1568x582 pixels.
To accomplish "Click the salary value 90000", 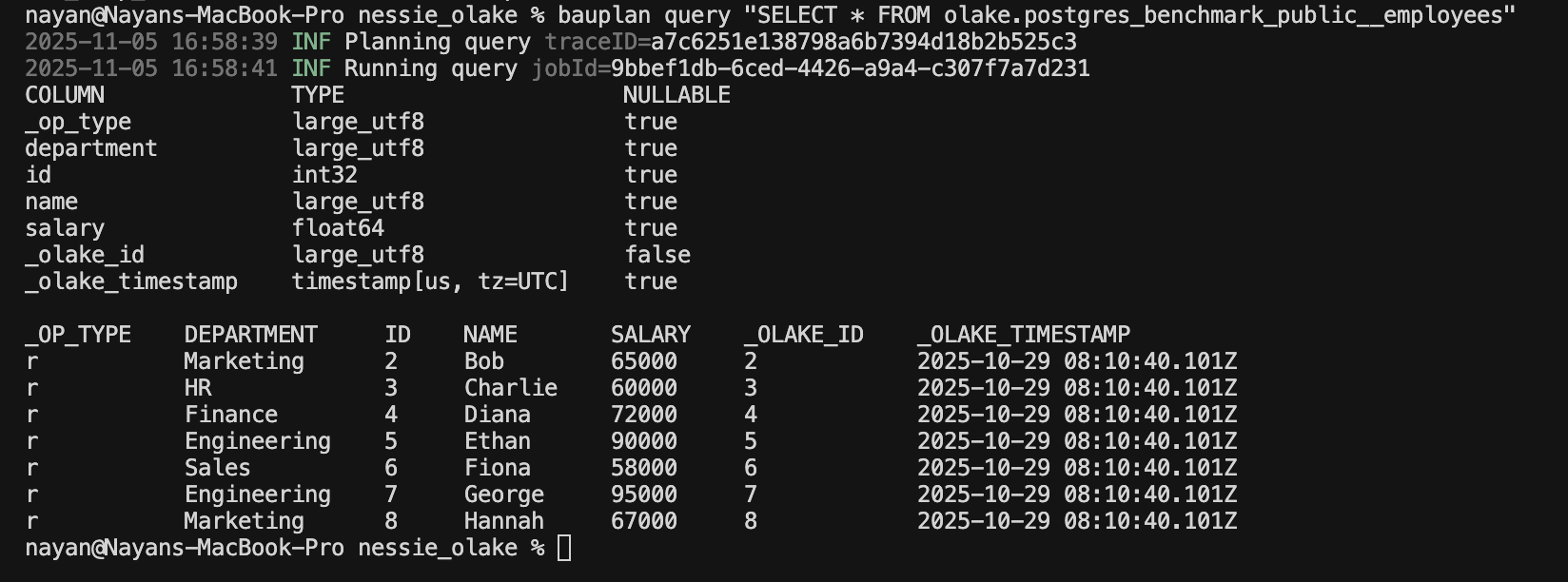I will [x=644, y=441].
